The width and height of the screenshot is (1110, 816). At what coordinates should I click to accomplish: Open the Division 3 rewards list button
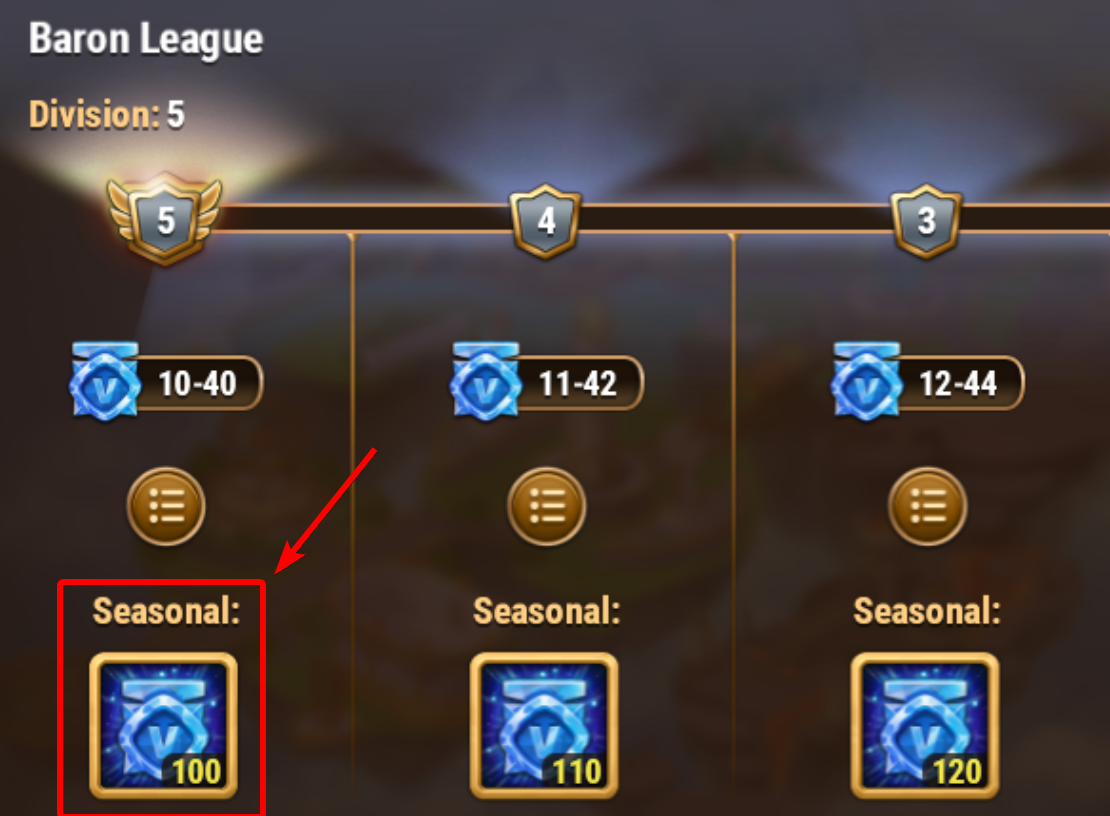click(x=927, y=506)
